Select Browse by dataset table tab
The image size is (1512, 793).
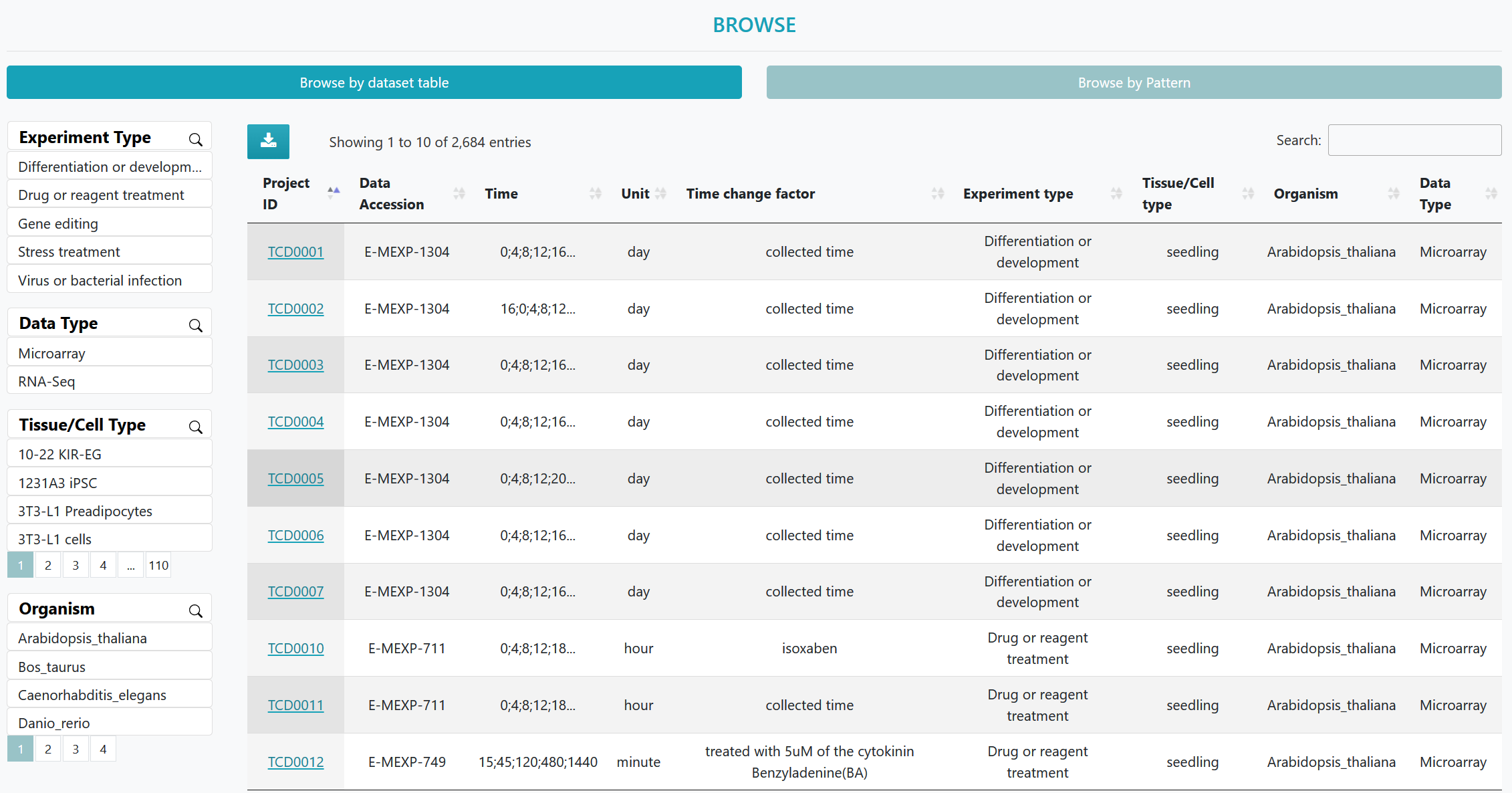pyautogui.click(x=374, y=82)
